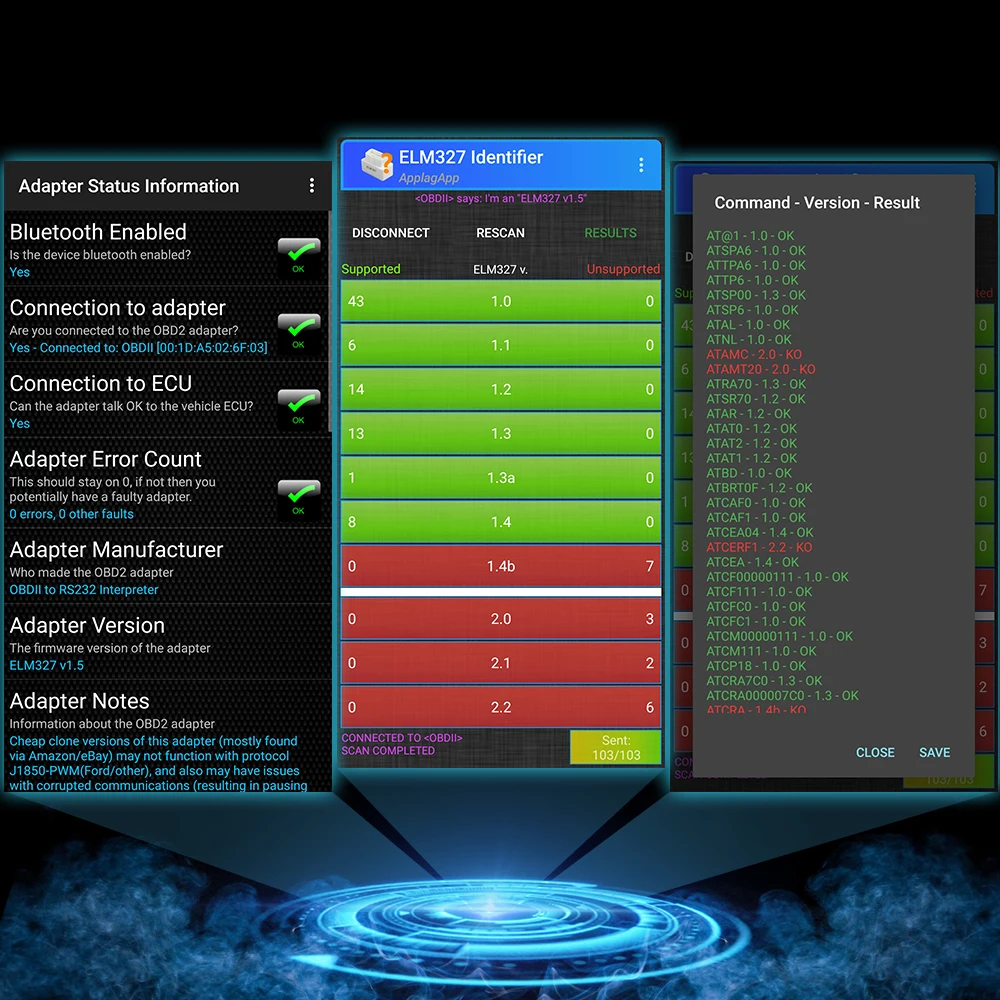Click the OBDII to RS232 Interpreter value
This screenshot has width=1000, height=1000.
pos(84,590)
